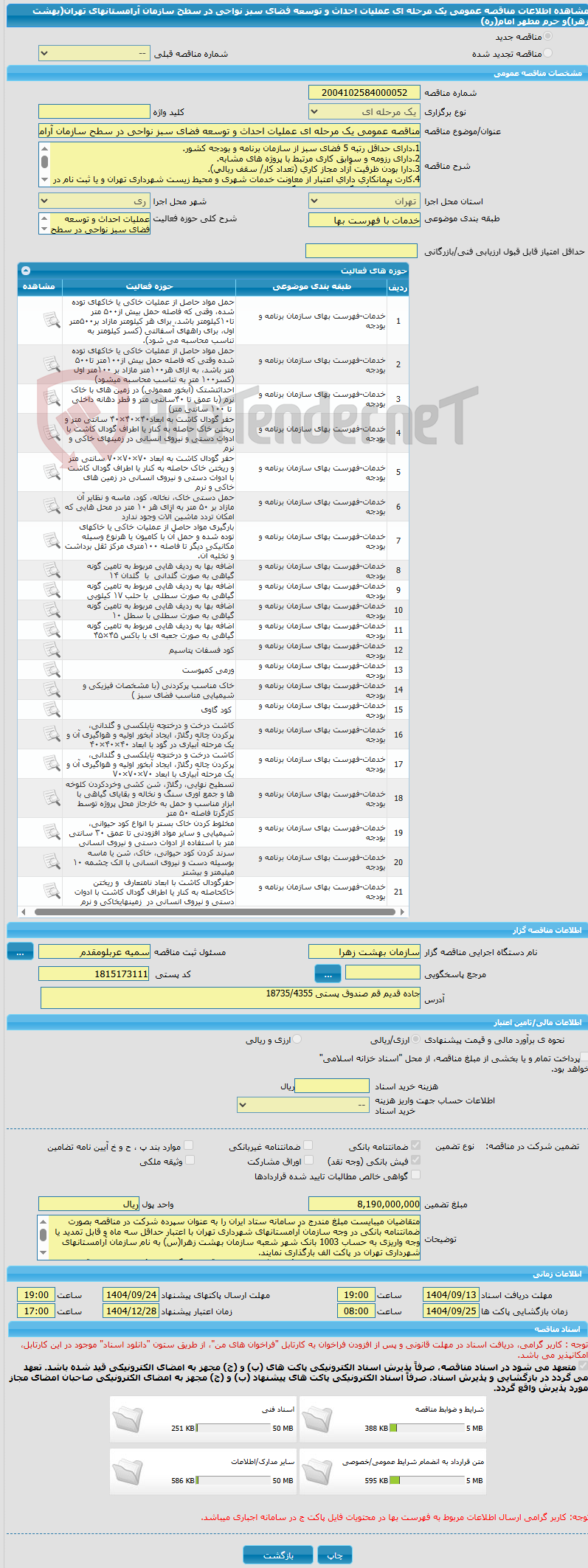Screen dimensions: 588x1568
Task: Open view icon for activity row 2
Action: coord(51,364)
